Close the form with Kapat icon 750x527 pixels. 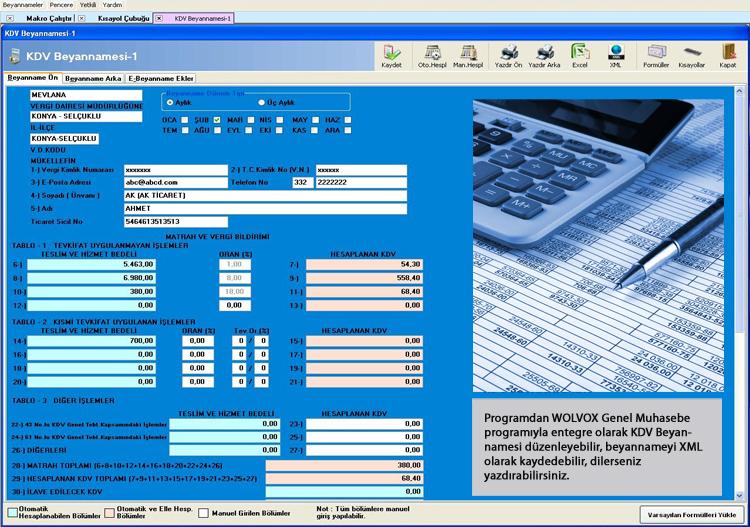pos(728,55)
